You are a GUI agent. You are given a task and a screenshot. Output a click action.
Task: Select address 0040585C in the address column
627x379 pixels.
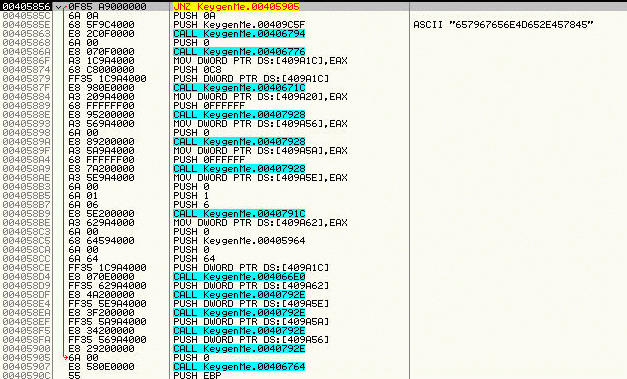[26, 16]
